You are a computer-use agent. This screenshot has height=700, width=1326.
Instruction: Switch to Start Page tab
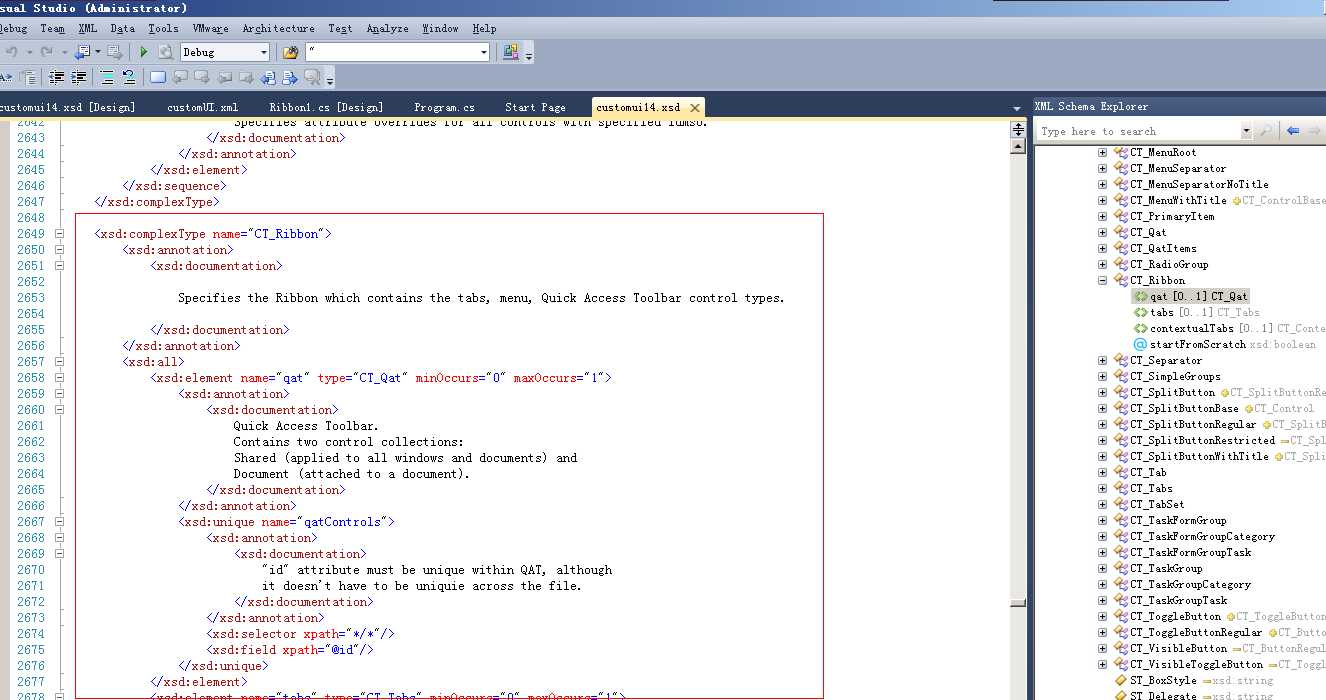(535, 107)
